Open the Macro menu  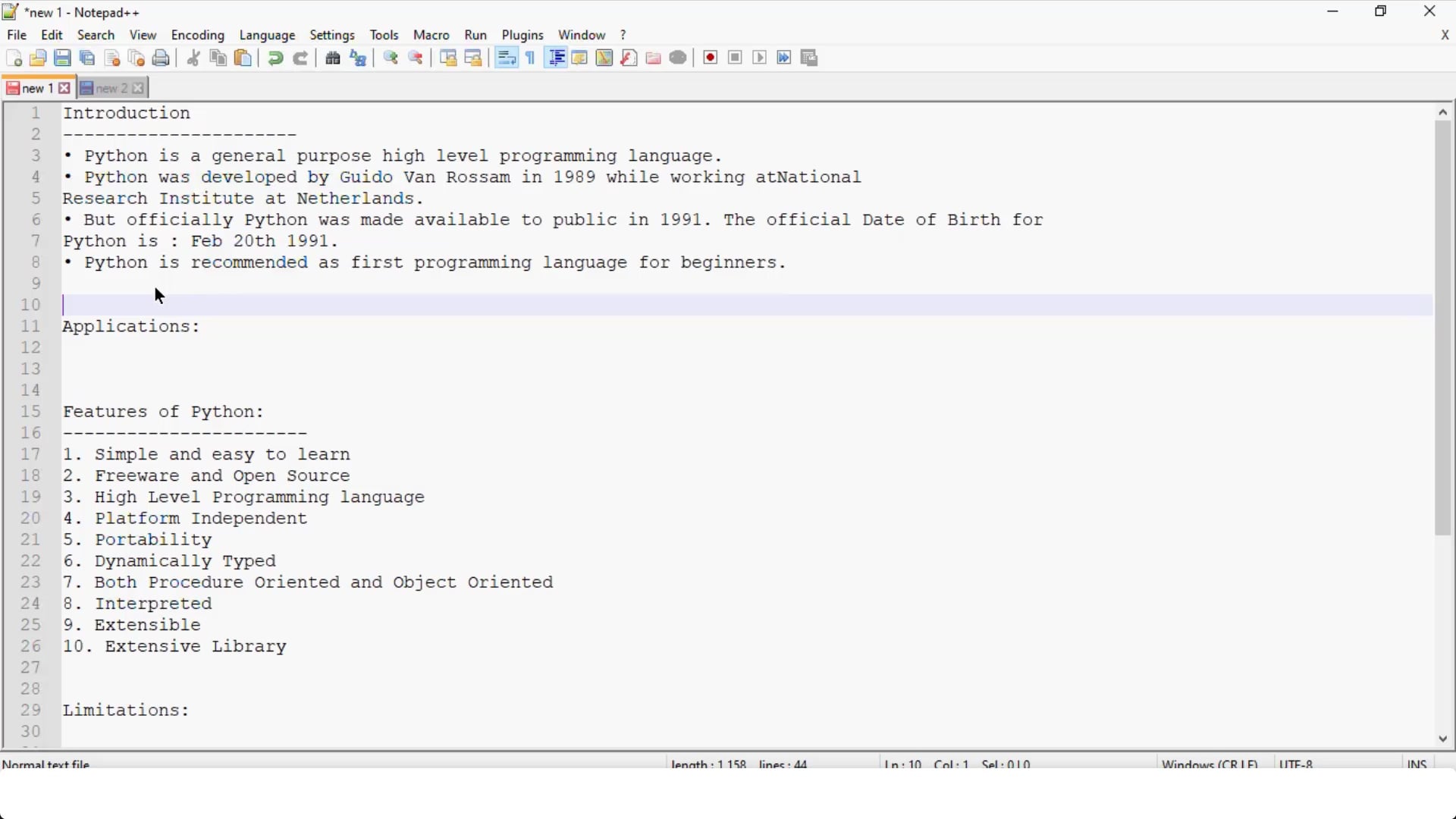[x=431, y=35]
